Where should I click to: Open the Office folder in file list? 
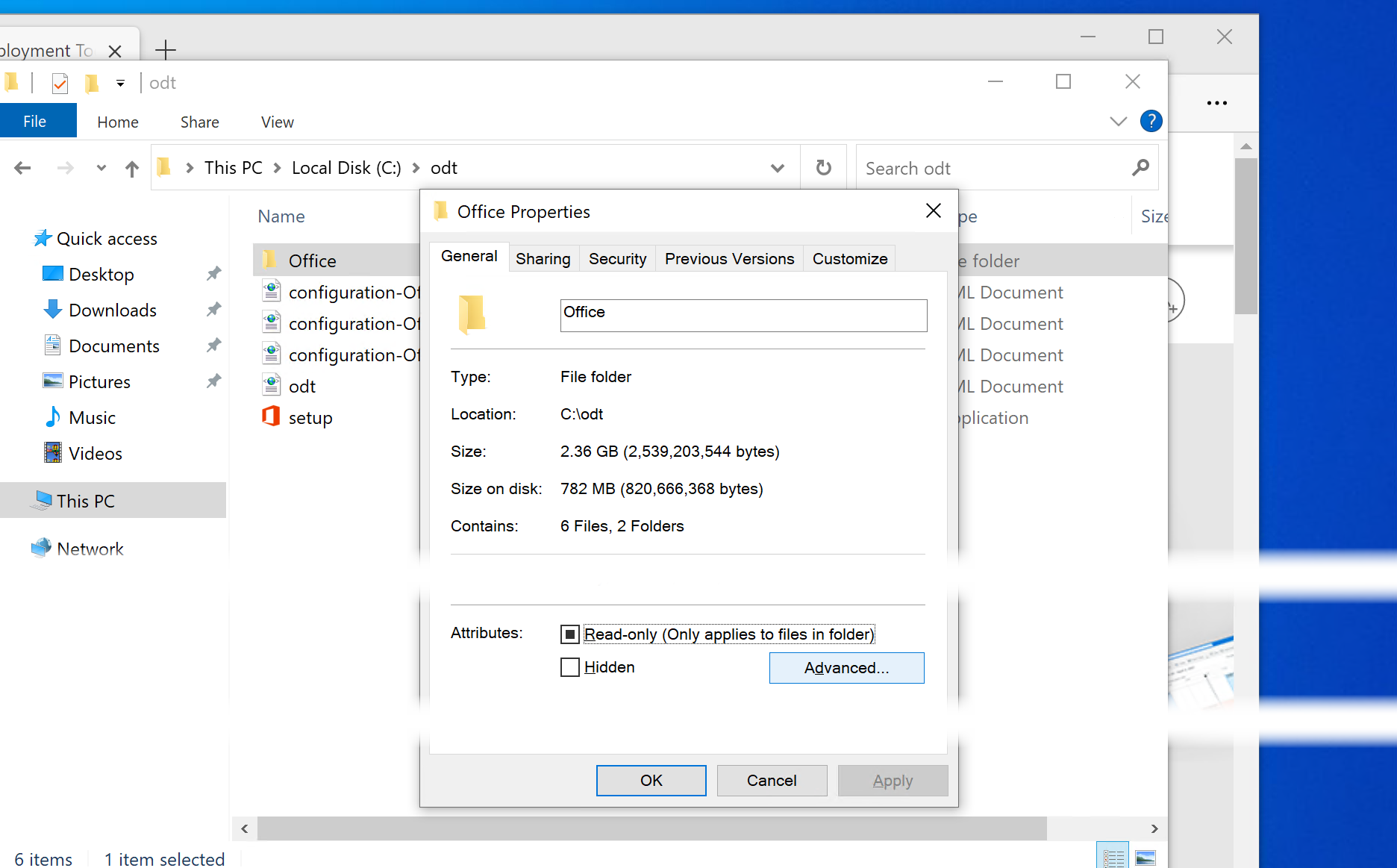coord(312,260)
